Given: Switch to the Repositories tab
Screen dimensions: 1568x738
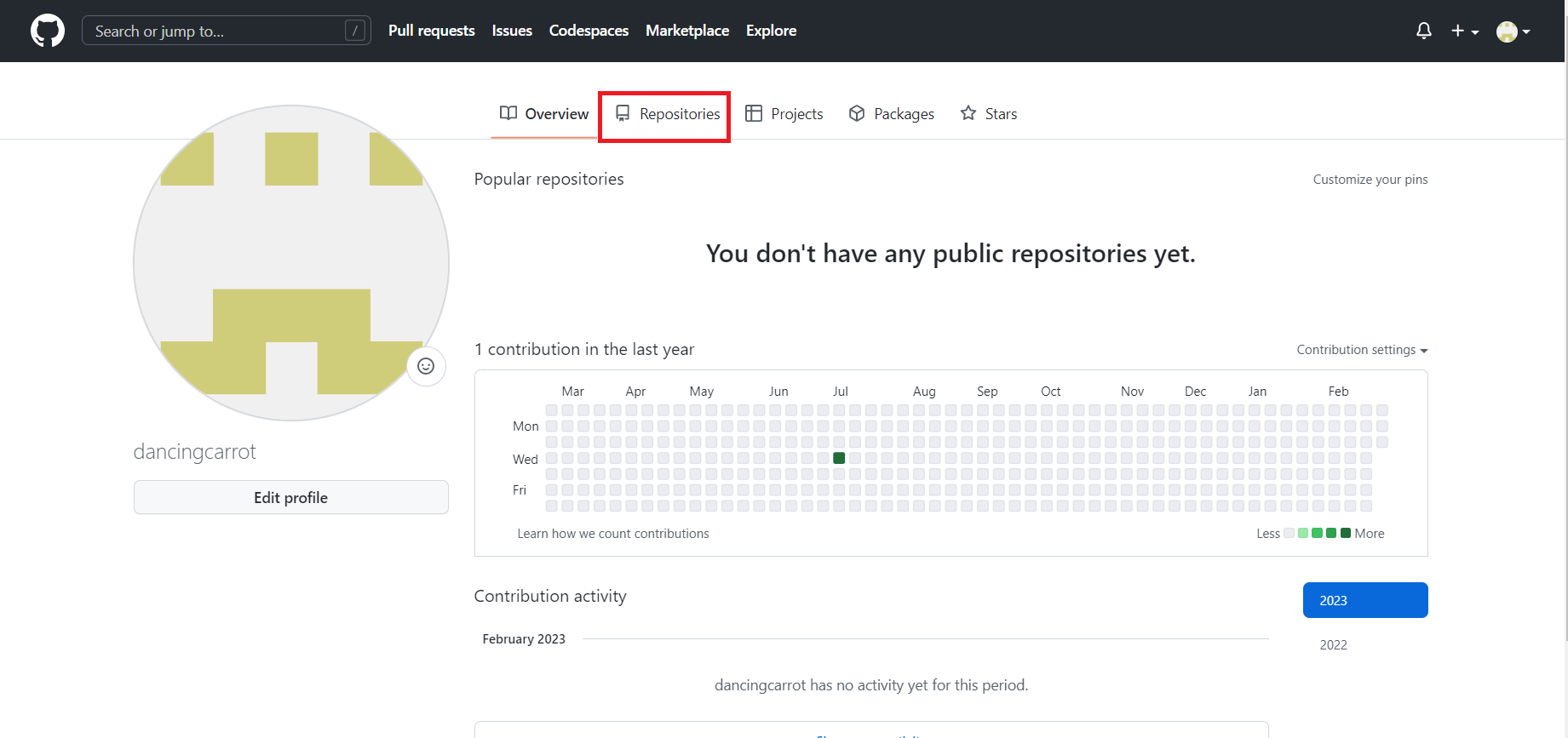Looking at the screenshot, I should [667, 114].
